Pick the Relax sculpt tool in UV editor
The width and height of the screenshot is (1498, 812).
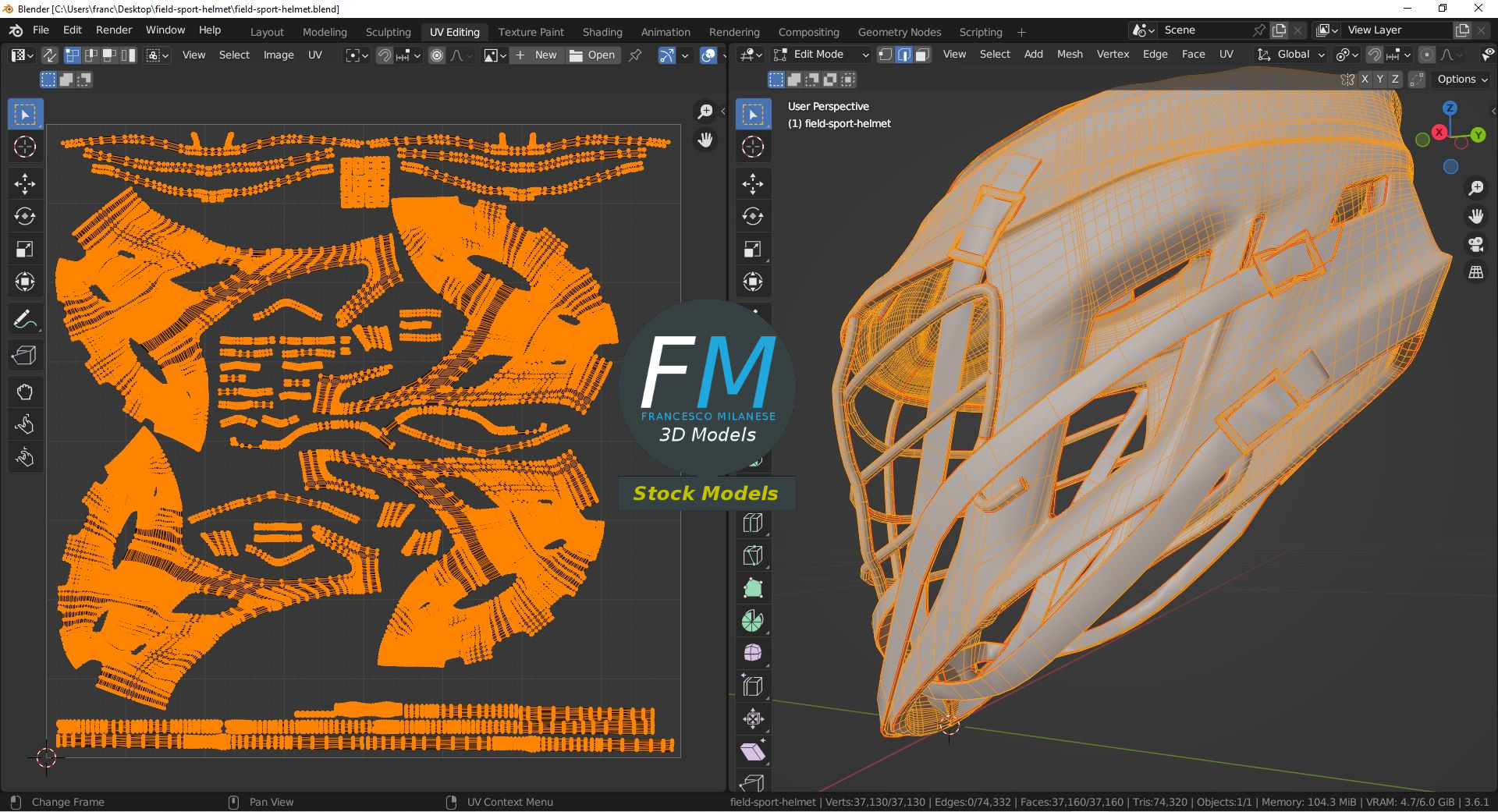tap(25, 424)
